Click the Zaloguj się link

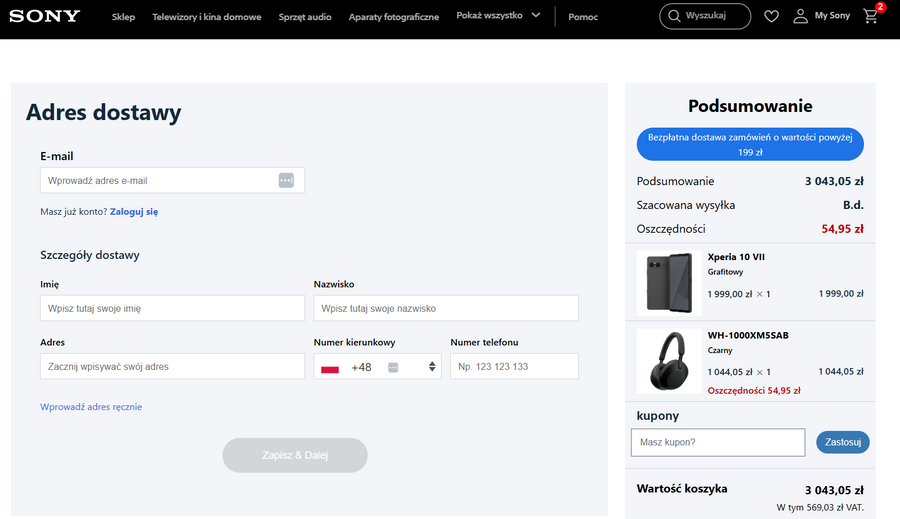(x=134, y=212)
